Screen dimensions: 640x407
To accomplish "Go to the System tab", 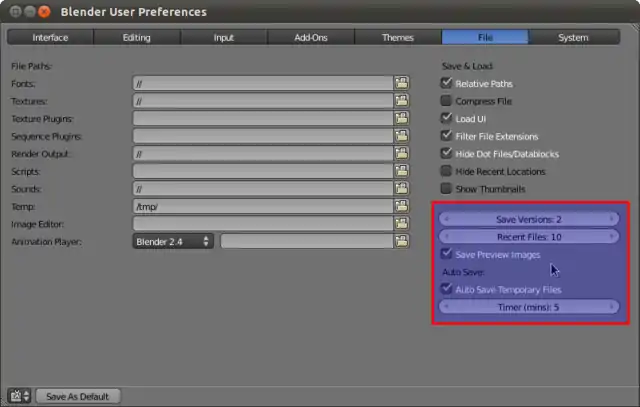I will (x=573, y=37).
